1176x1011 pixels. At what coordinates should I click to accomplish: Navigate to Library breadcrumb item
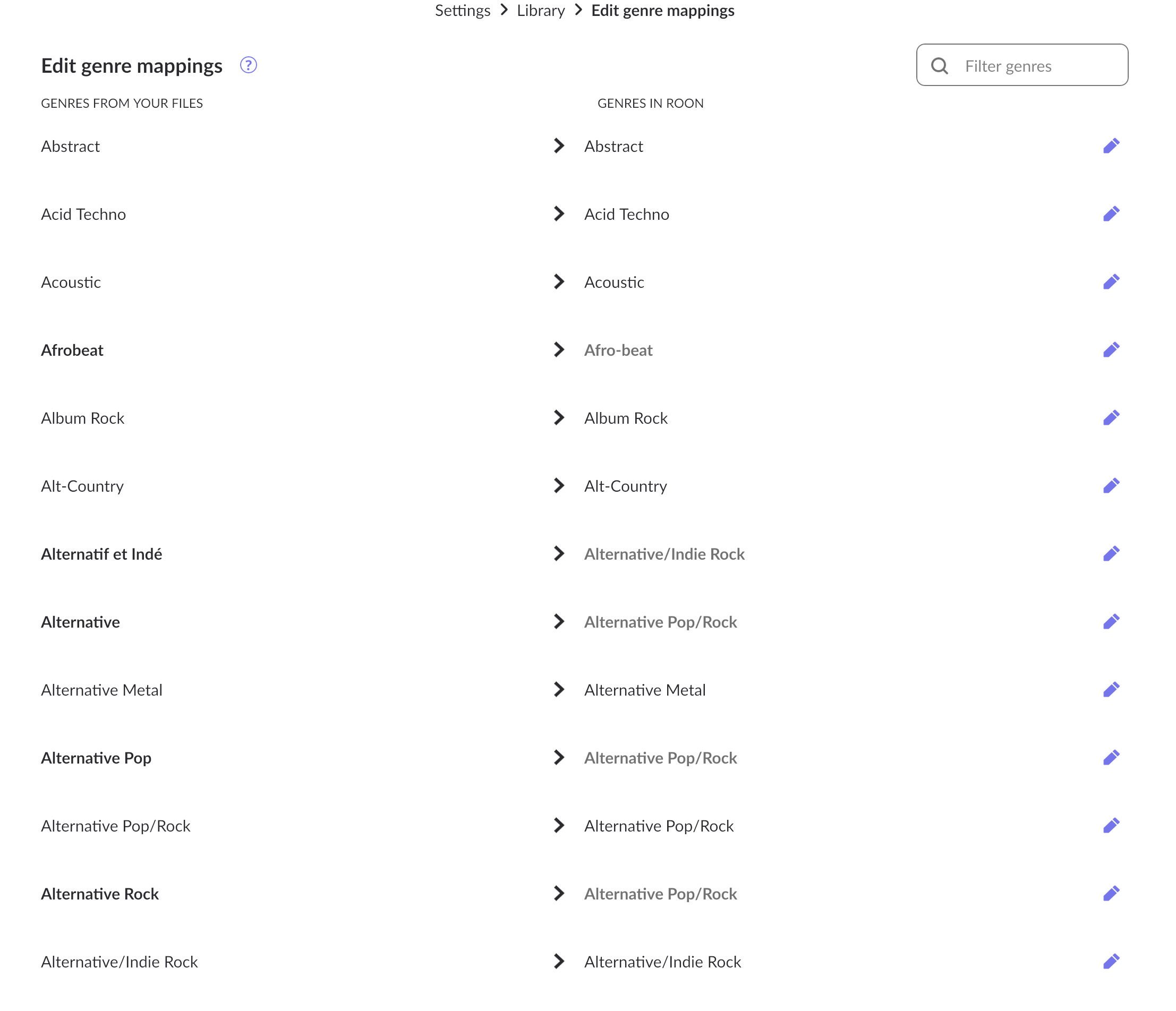pyautogui.click(x=540, y=10)
